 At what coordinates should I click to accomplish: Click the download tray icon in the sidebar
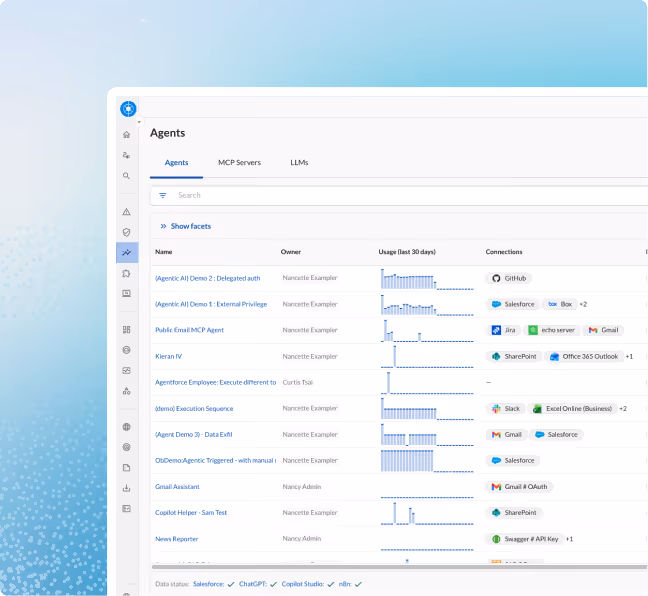click(x=126, y=488)
